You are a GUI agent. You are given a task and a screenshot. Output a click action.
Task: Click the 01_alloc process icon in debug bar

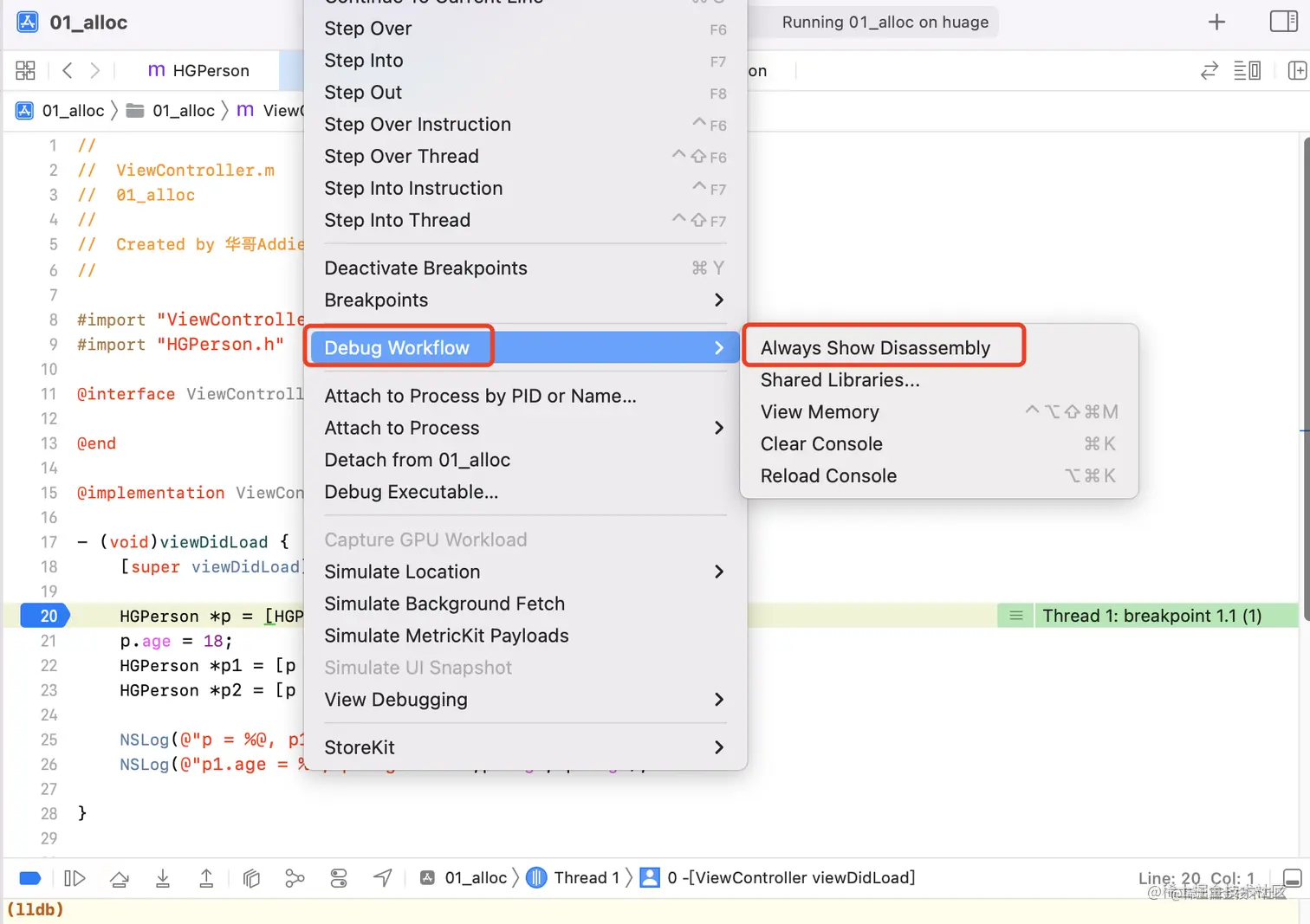pyautogui.click(x=427, y=878)
